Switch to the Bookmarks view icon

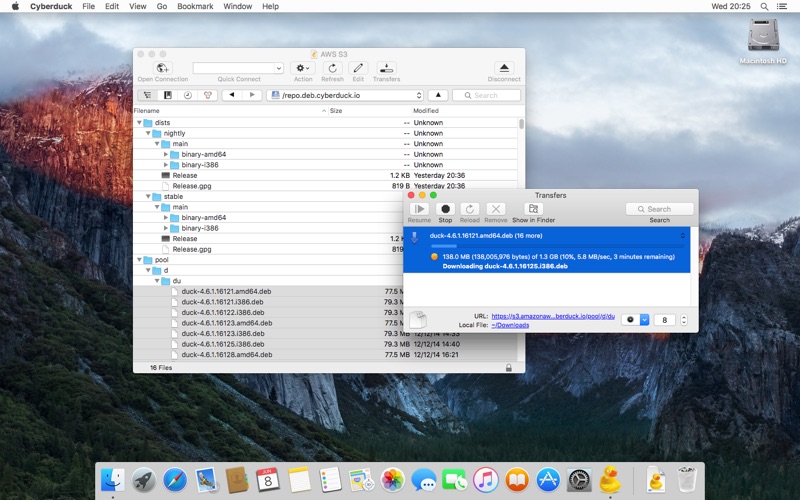167,95
